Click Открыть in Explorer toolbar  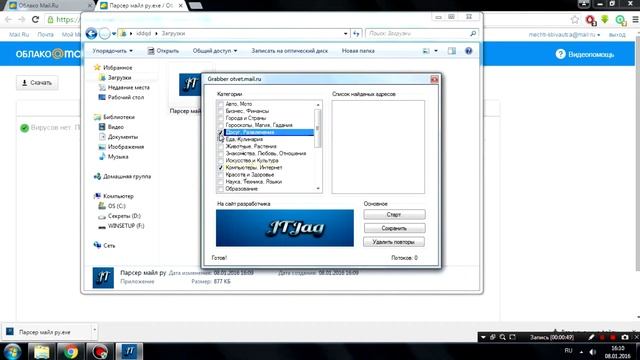click(163, 51)
